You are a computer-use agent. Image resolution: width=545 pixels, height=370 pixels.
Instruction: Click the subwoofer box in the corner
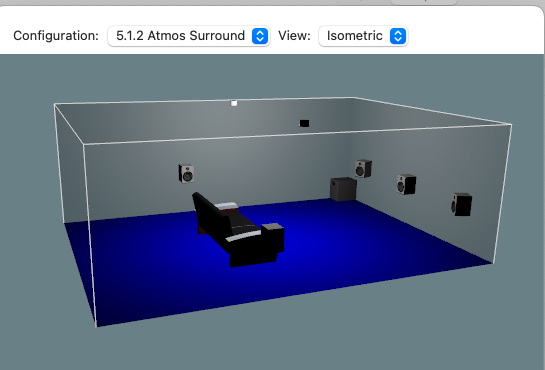tap(343, 189)
